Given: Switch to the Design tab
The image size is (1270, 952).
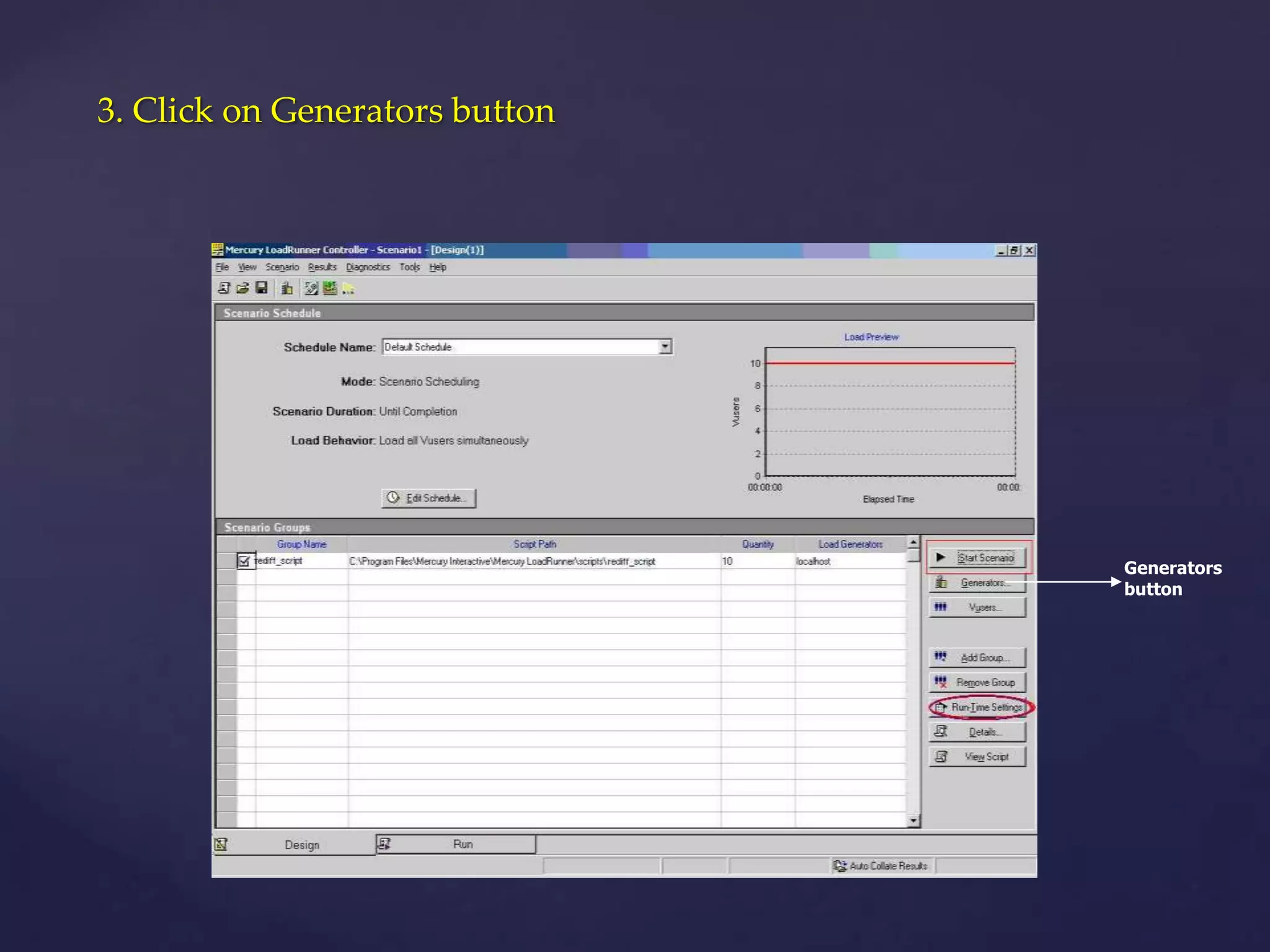Looking at the screenshot, I should coord(294,845).
